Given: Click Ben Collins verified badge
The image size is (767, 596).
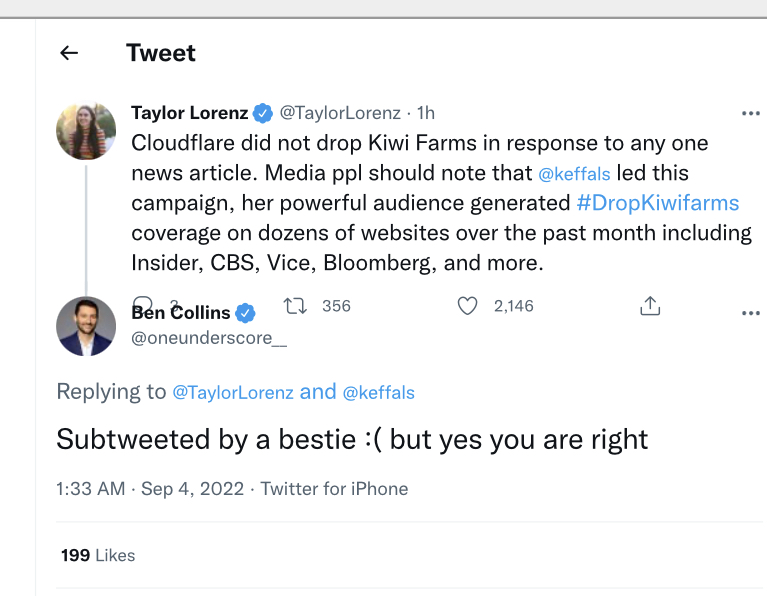Looking at the screenshot, I should point(245,313).
